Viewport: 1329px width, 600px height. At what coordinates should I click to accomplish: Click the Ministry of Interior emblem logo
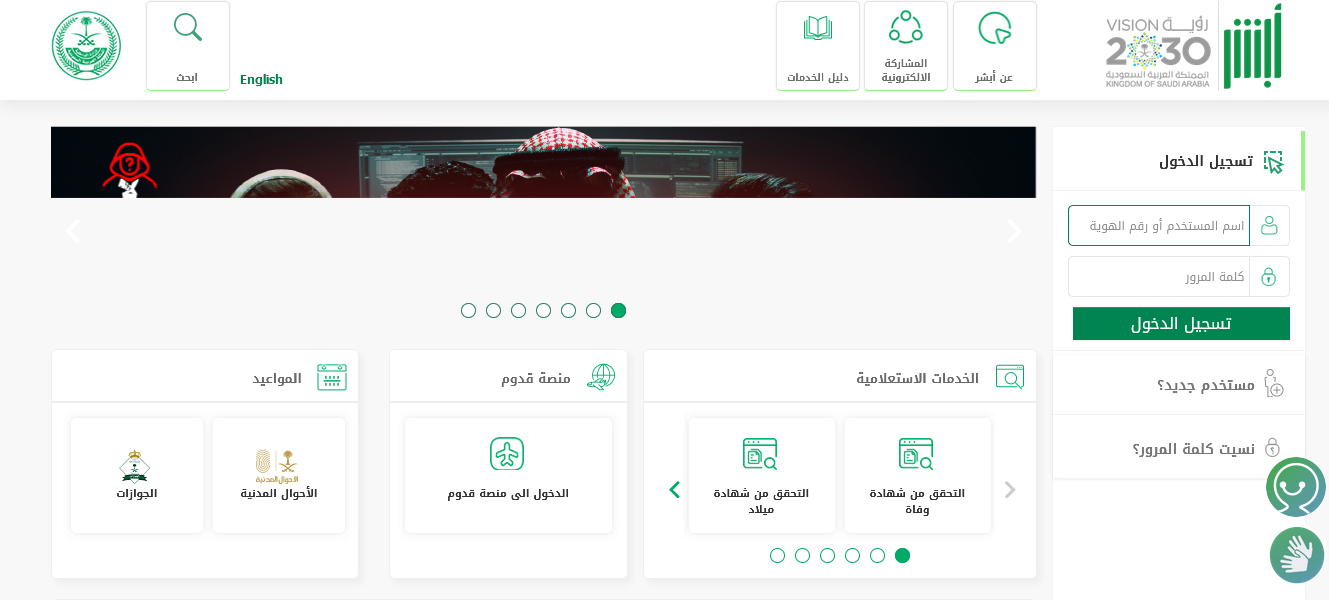86,46
